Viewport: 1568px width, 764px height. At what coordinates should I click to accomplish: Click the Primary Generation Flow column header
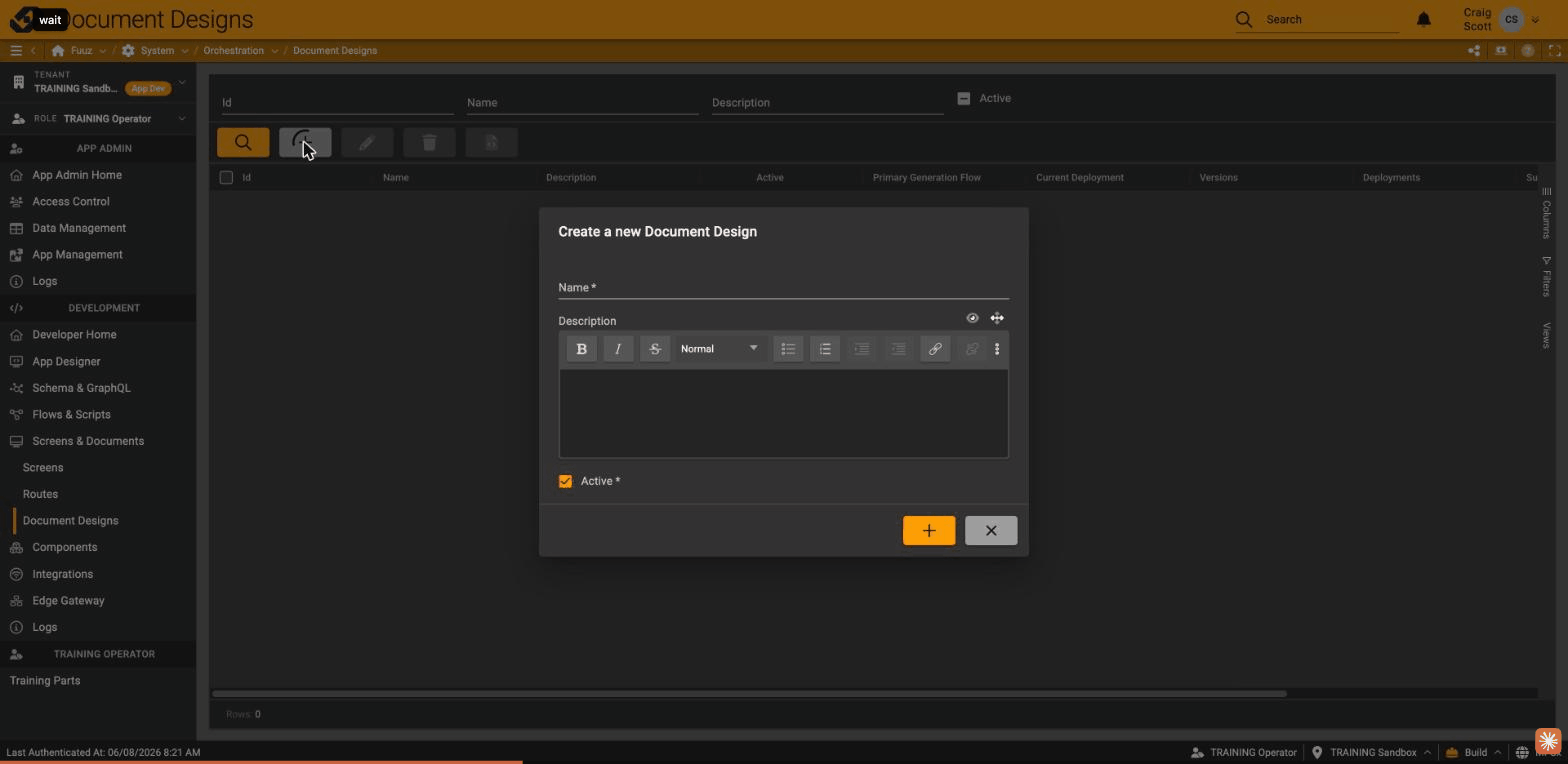pyautogui.click(x=926, y=177)
